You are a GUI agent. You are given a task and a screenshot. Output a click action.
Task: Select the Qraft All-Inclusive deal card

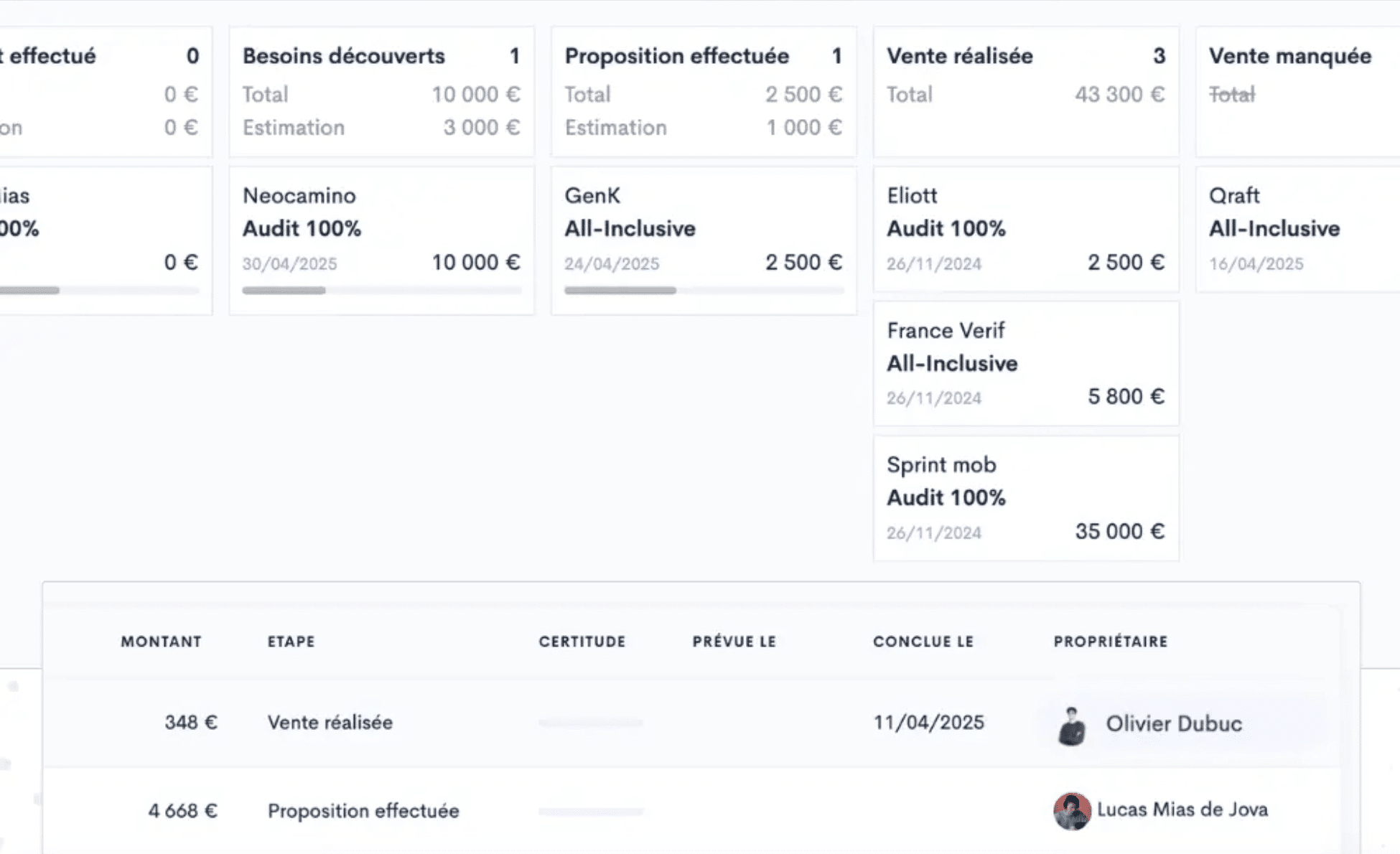pyautogui.click(x=1297, y=230)
